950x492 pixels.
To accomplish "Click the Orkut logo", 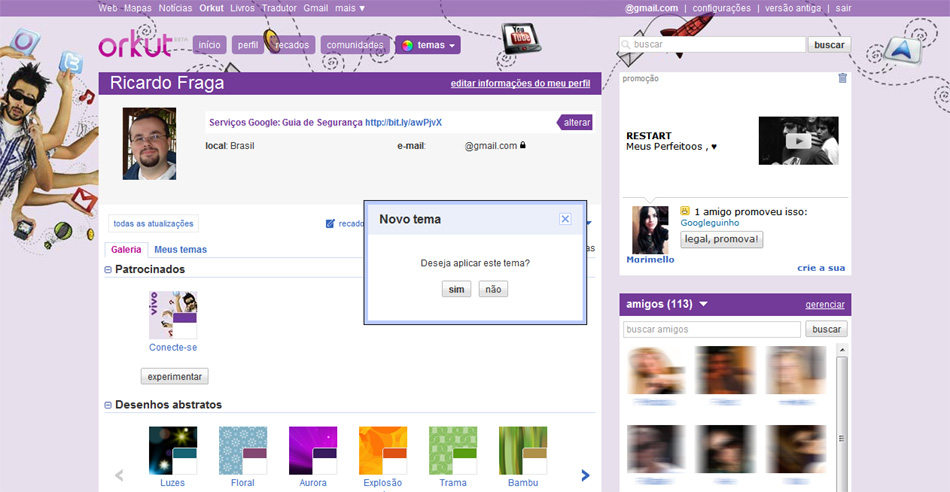I will coord(139,46).
